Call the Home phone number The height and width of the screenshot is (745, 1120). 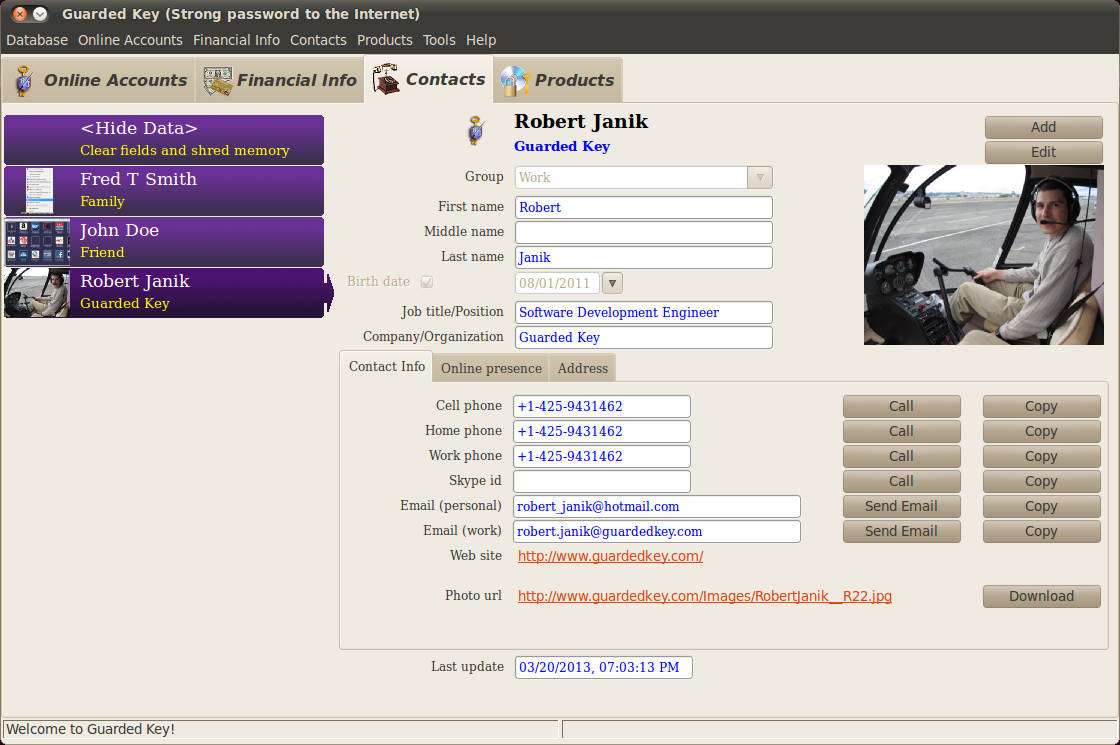[901, 431]
